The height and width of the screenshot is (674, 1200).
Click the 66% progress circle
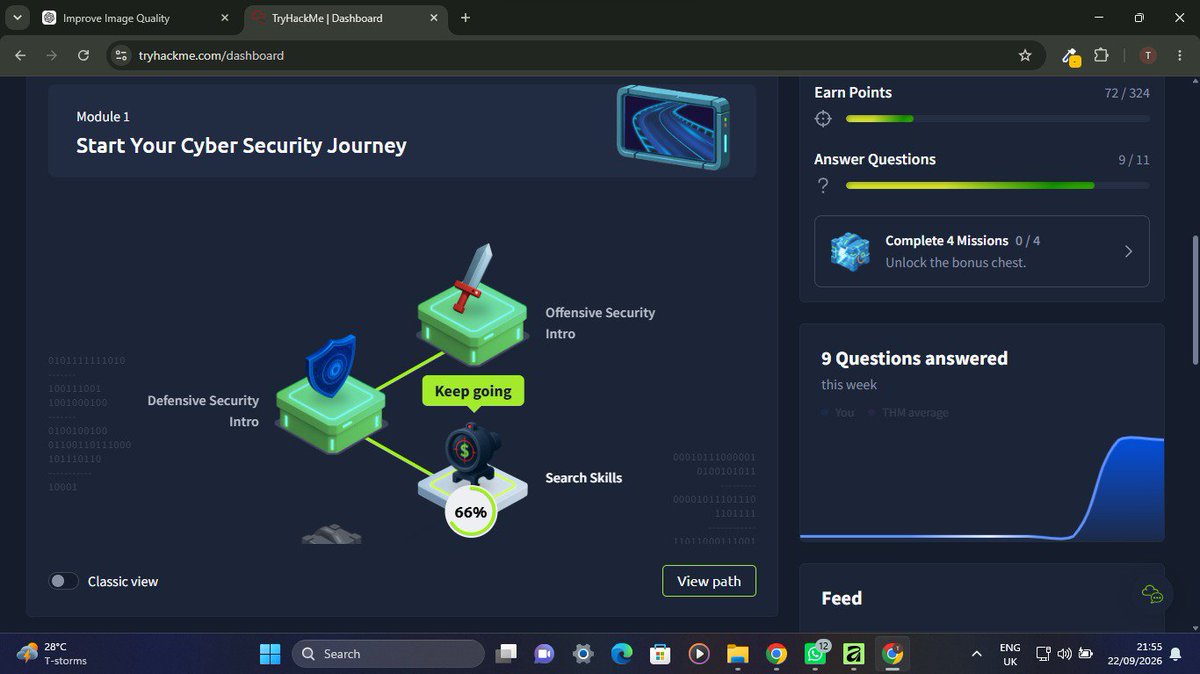coord(470,512)
